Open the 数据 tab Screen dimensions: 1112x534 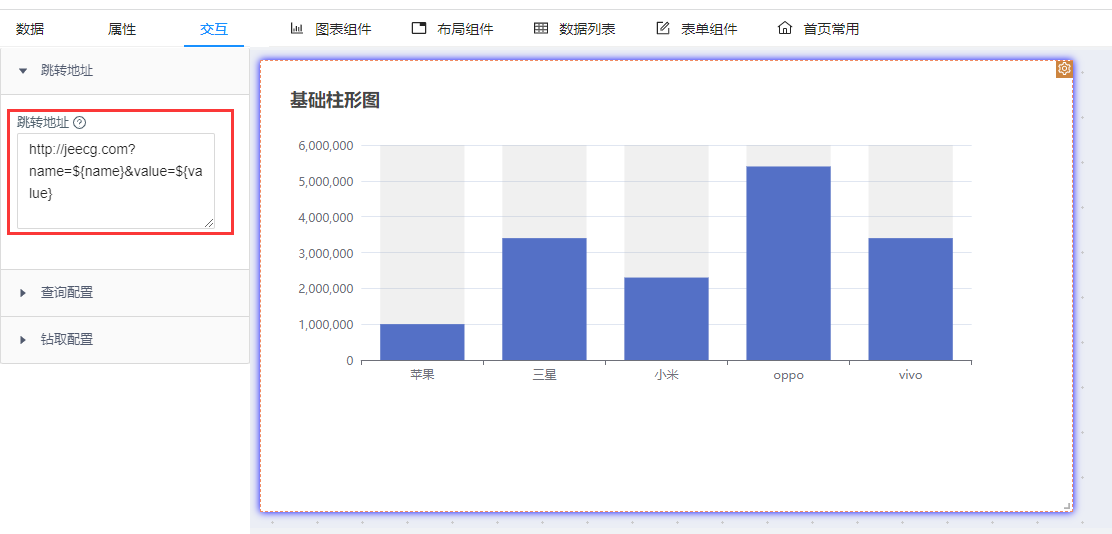(x=30, y=29)
